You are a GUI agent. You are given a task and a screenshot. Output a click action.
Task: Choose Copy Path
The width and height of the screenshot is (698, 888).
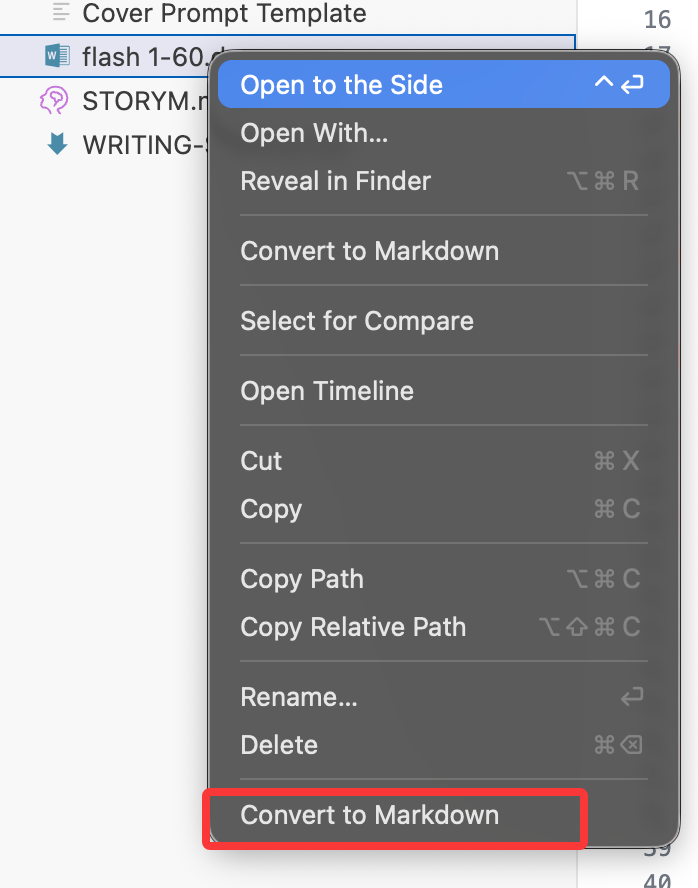pyautogui.click(x=444, y=579)
